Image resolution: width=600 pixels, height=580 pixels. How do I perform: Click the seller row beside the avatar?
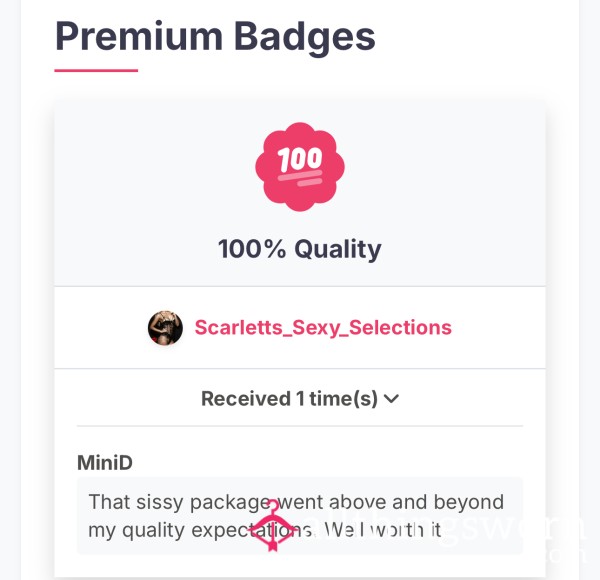300,328
